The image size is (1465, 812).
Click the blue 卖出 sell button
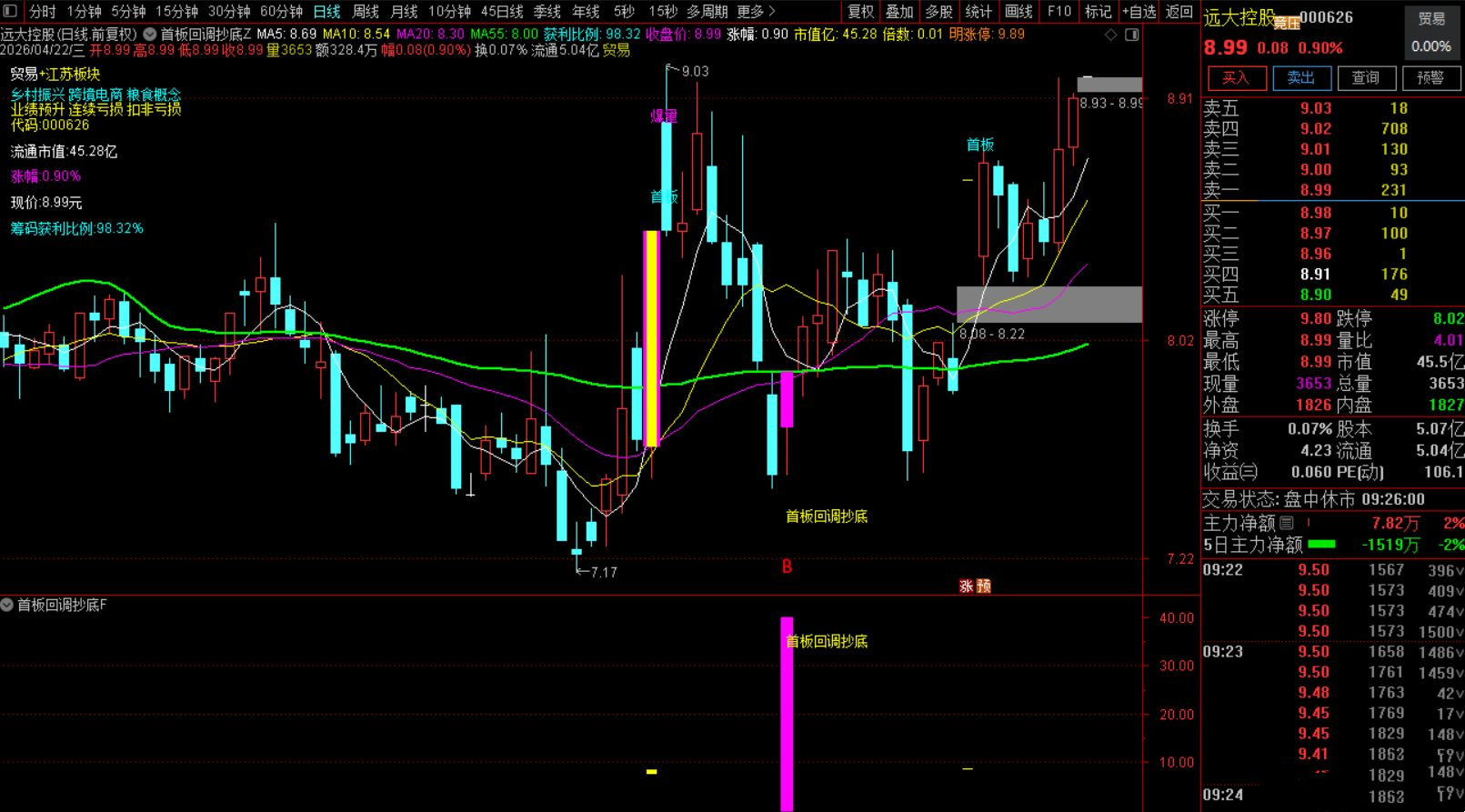click(1301, 77)
